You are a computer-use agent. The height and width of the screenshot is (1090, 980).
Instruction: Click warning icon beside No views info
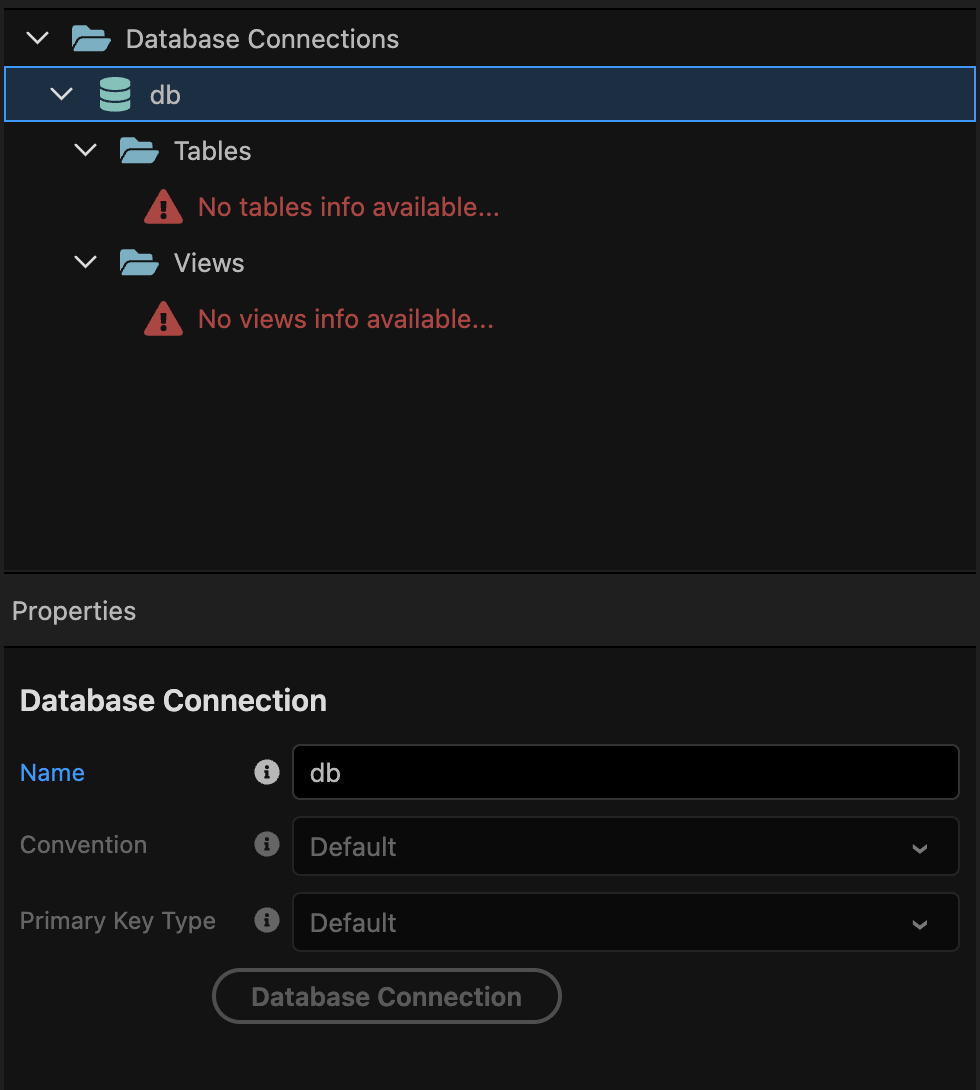click(x=163, y=320)
